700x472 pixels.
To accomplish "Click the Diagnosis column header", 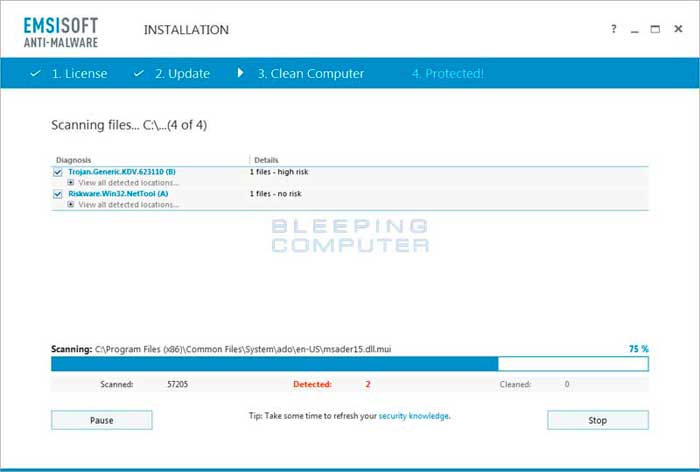I will [73, 160].
